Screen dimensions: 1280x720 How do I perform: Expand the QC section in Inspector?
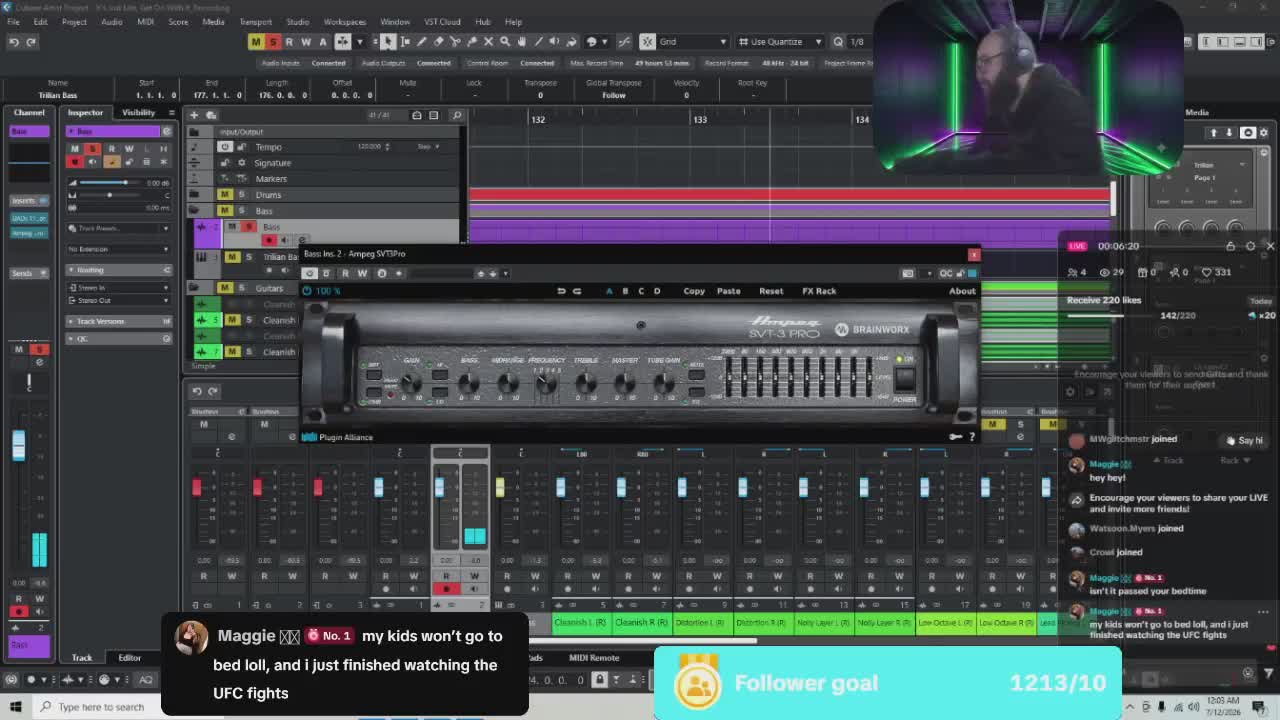[118, 338]
